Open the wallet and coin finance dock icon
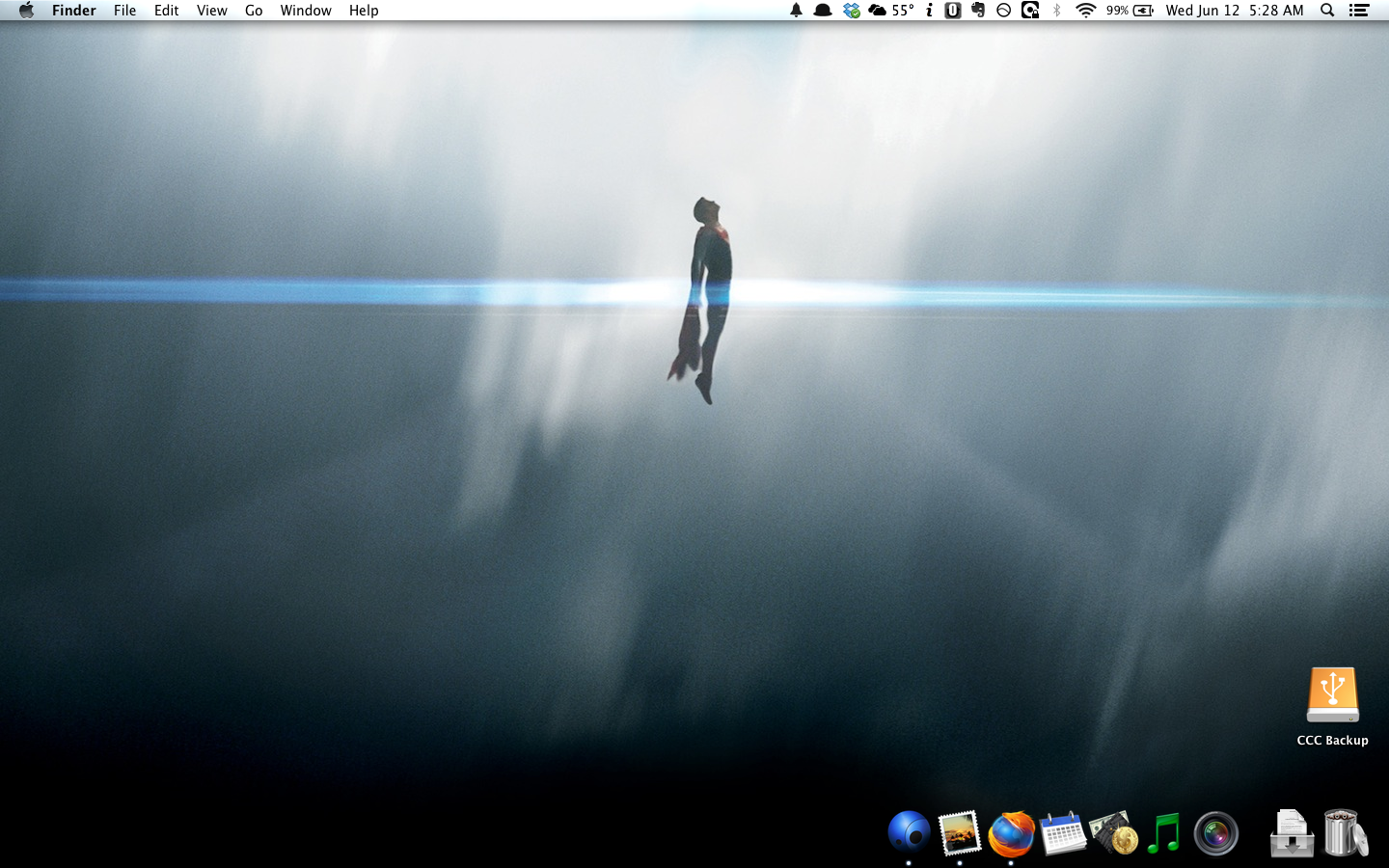1389x868 pixels. point(1114,833)
